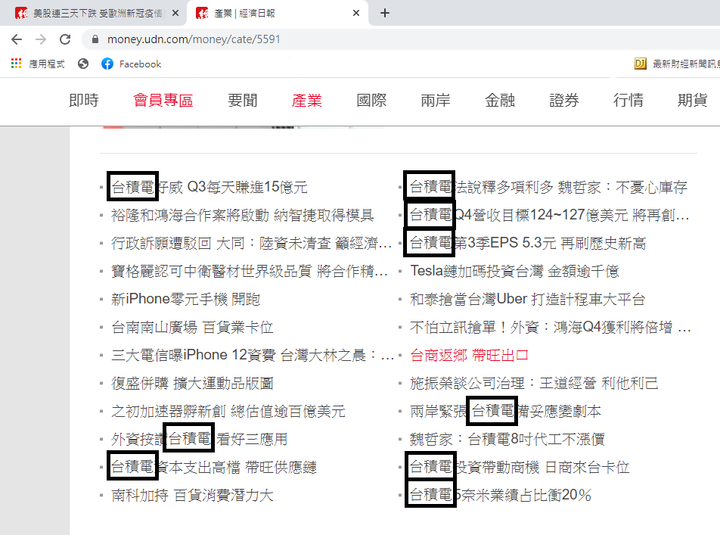Open article 之初加速器孵新創

(228, 411)
